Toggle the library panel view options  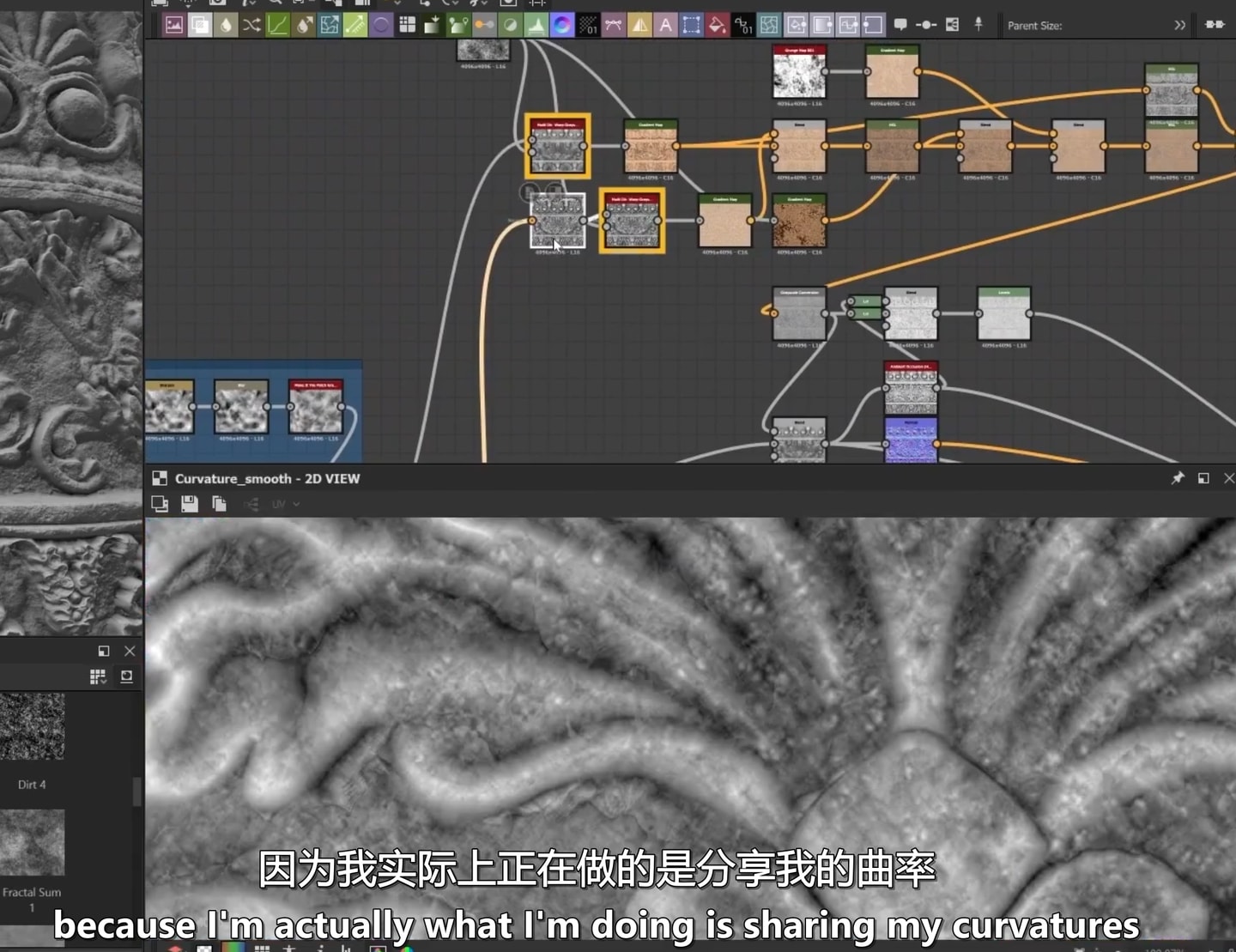point(126,676)
